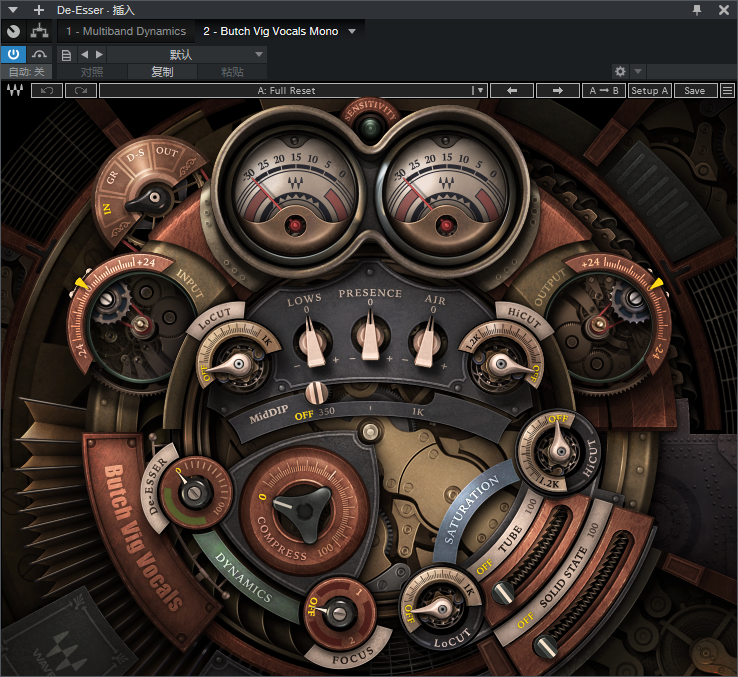Click the add insert plus icon
This screenshot has width=738, height=677.
(x=39, y=10)
